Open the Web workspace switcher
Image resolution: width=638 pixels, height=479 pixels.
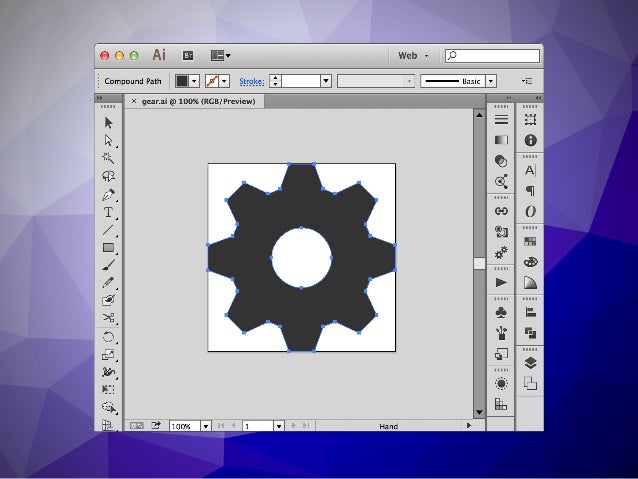click(x=413, y=56)
